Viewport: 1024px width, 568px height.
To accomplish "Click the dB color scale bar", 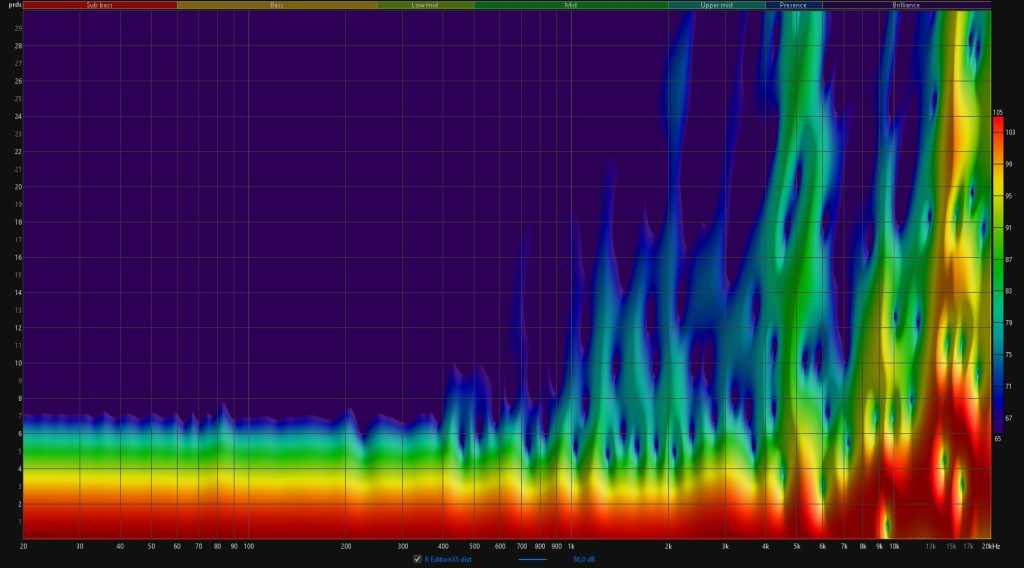I will click(x=998, y=275).
